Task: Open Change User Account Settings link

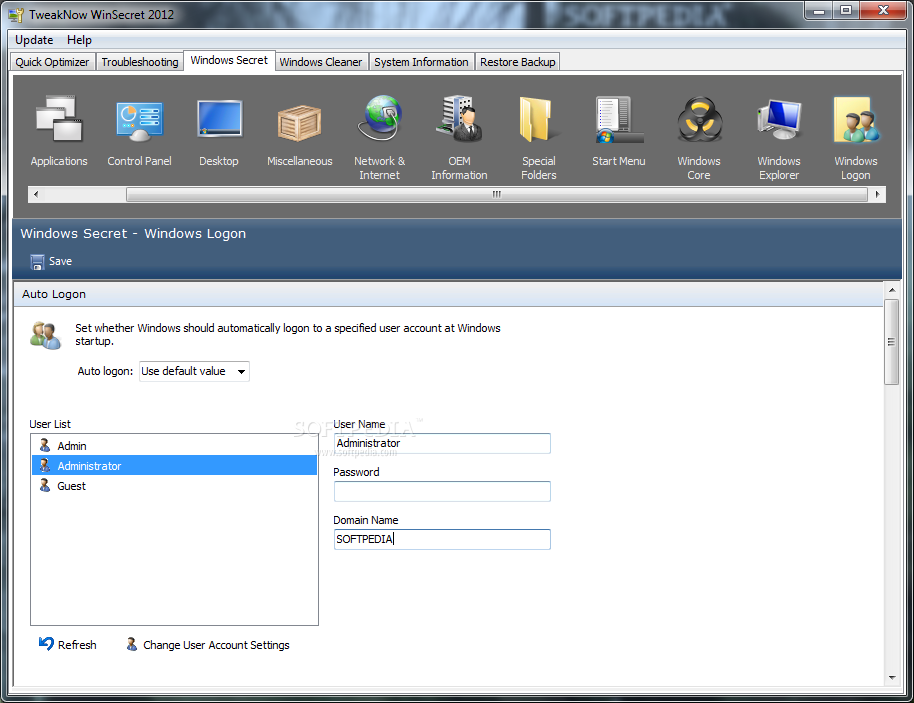Action: (x=216, y=645)
